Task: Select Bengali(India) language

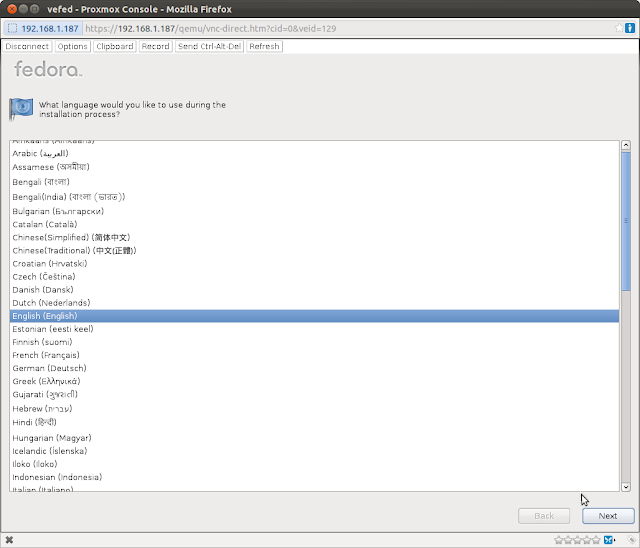Action: click(314, 197)
